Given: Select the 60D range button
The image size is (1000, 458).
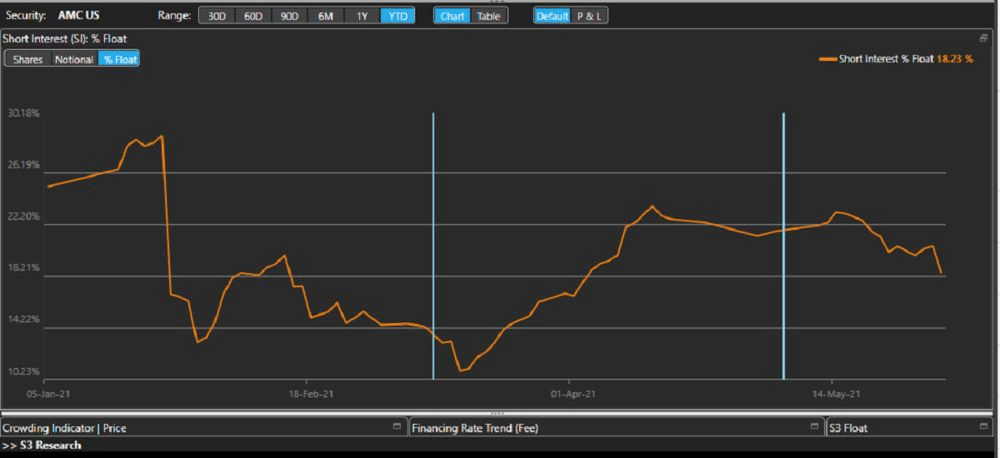Looking at the screenshot, I should (253, 16).
